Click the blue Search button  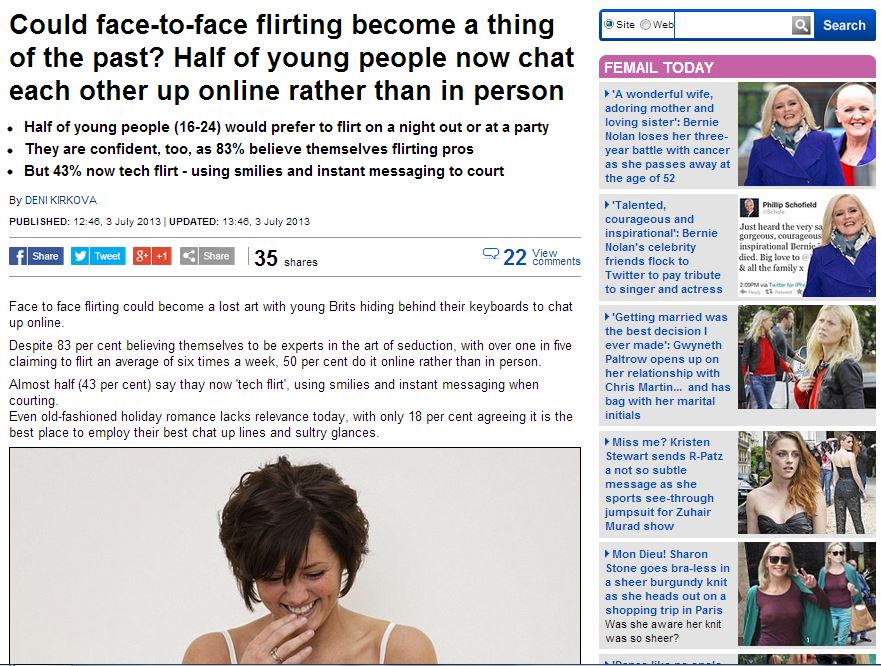tap(844, 25)
